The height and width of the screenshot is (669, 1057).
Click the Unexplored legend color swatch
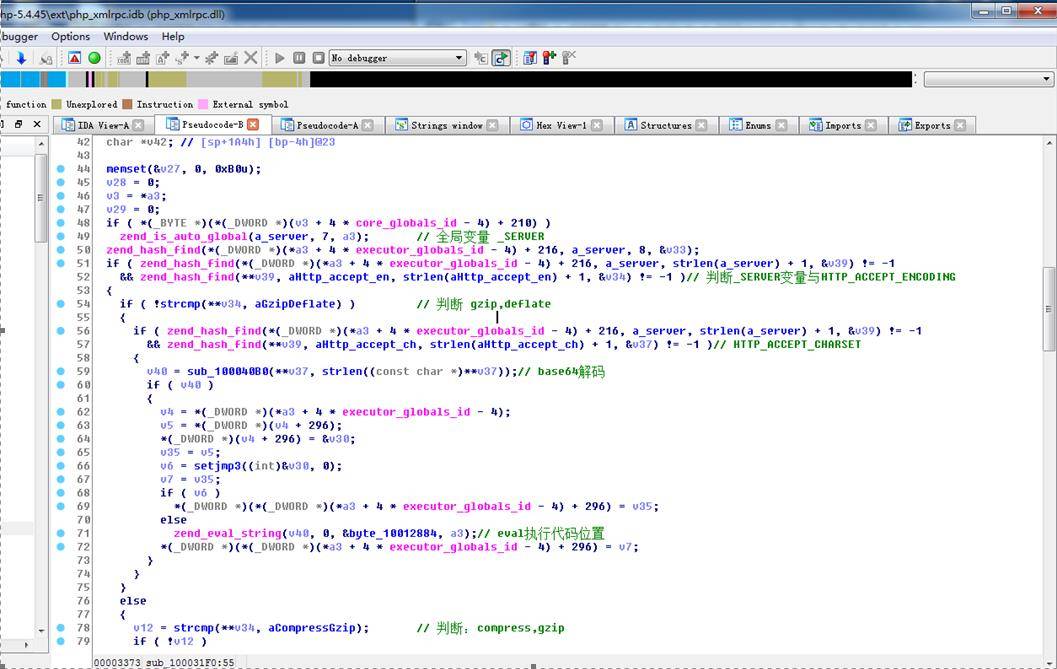57,105
